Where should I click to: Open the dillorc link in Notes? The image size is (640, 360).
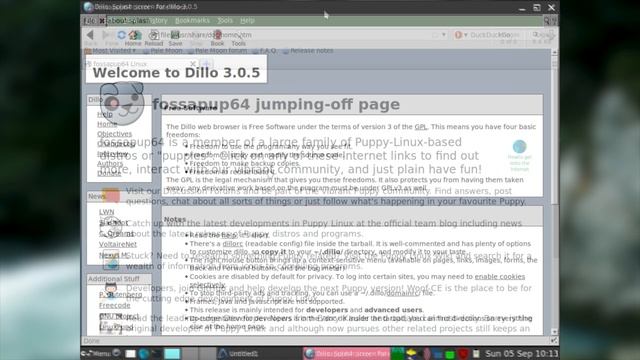(x=233, y=244)
